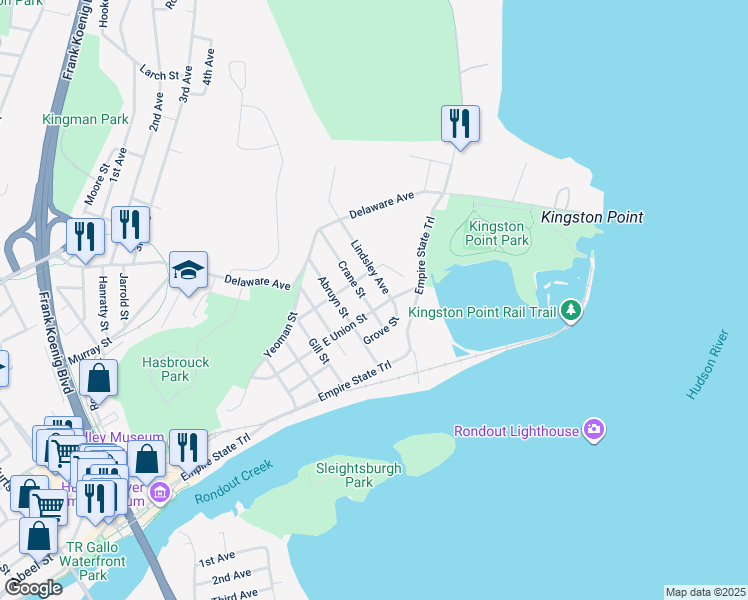Open the shopping bag marker near Murray St
Viewport: 748px width, 600px height.
coord(98,379)
